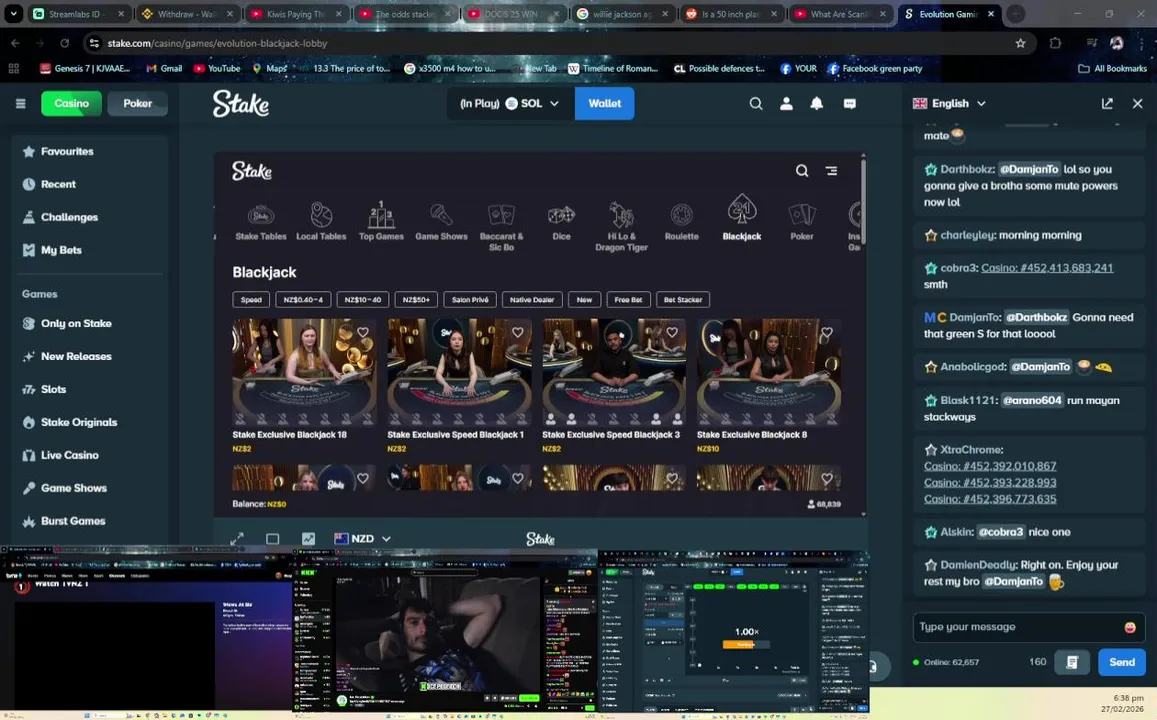The image size is (1157, 720).
Task: Favourite Stake Exclusive Blackjack 8
Action: pyautogui.click(x=827, y=333)
